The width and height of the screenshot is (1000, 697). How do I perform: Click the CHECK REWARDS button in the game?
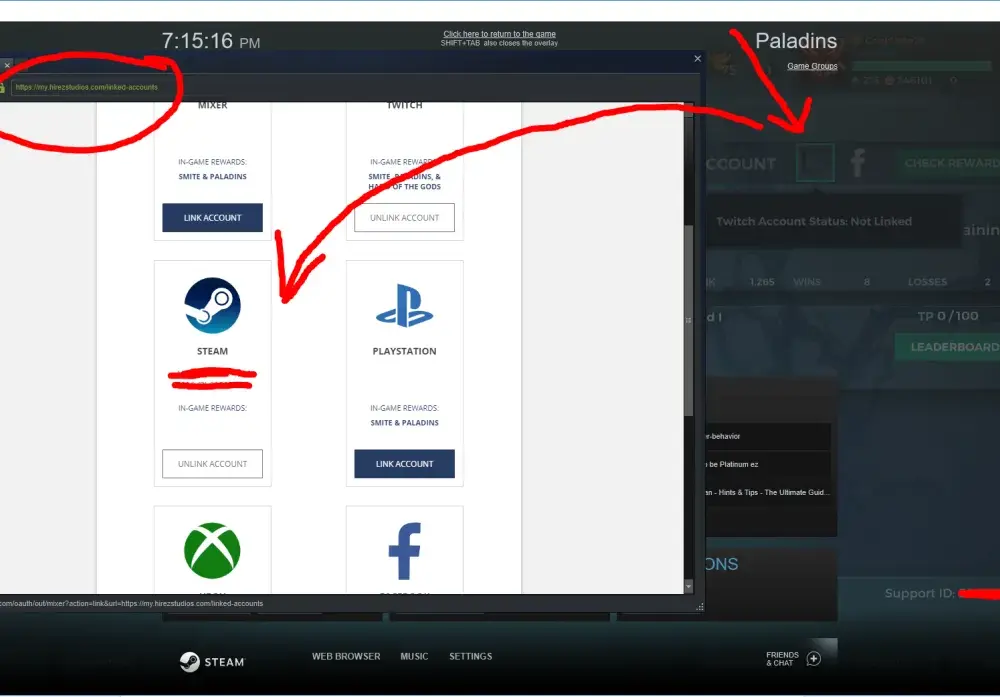coord(948,163)
